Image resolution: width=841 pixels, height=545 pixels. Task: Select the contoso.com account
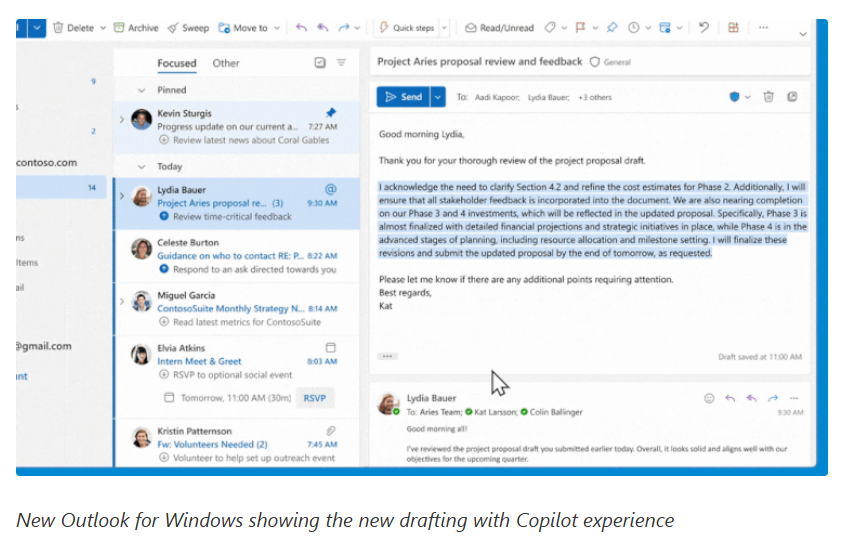(x=46, y=163)
